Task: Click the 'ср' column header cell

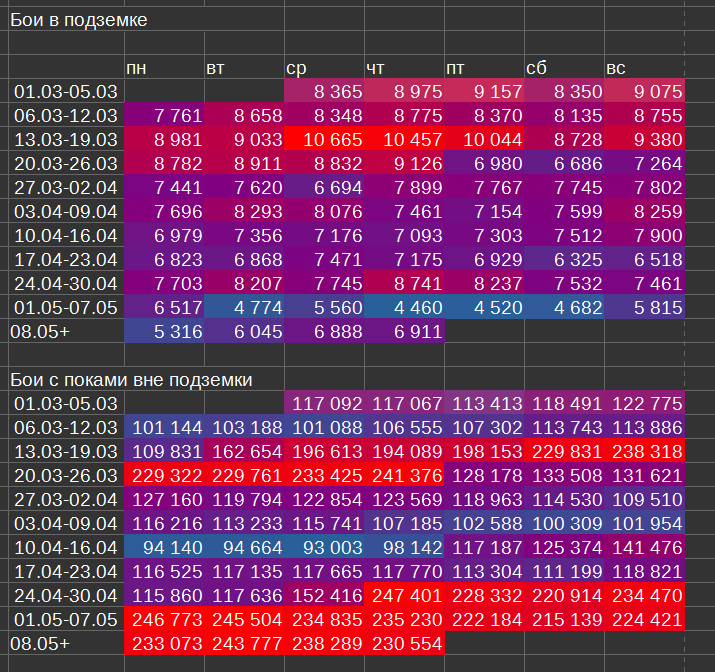Action: [x=324, y=67]
